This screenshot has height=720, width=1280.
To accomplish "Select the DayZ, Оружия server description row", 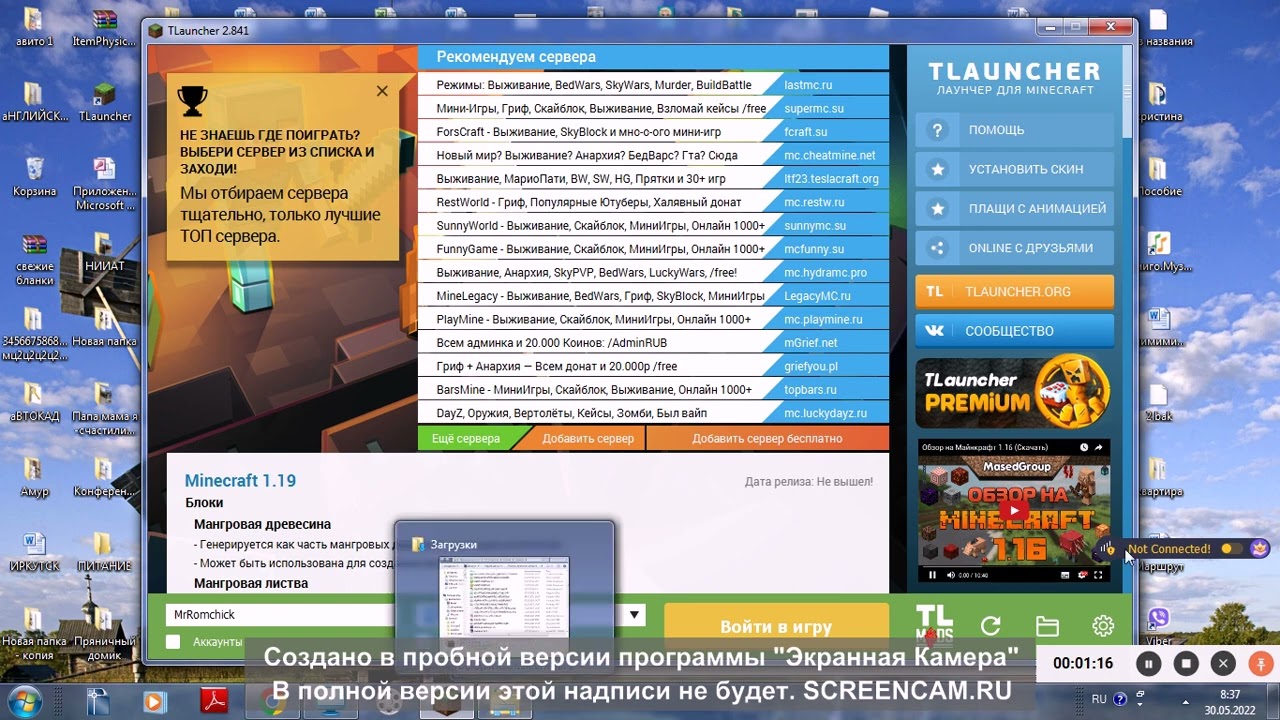I will point(595,413).
